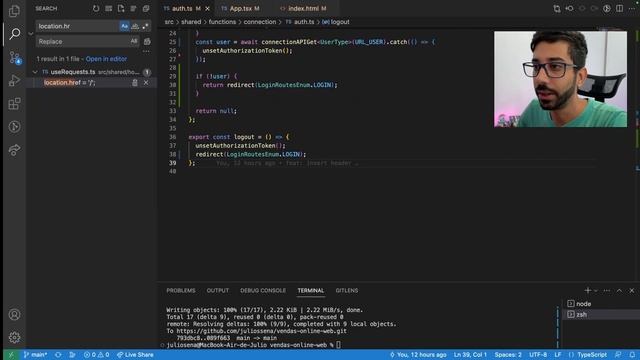Maximize the terminal panel
The width and height of the screenshot is (640, 360).
[x=619, y=291]
